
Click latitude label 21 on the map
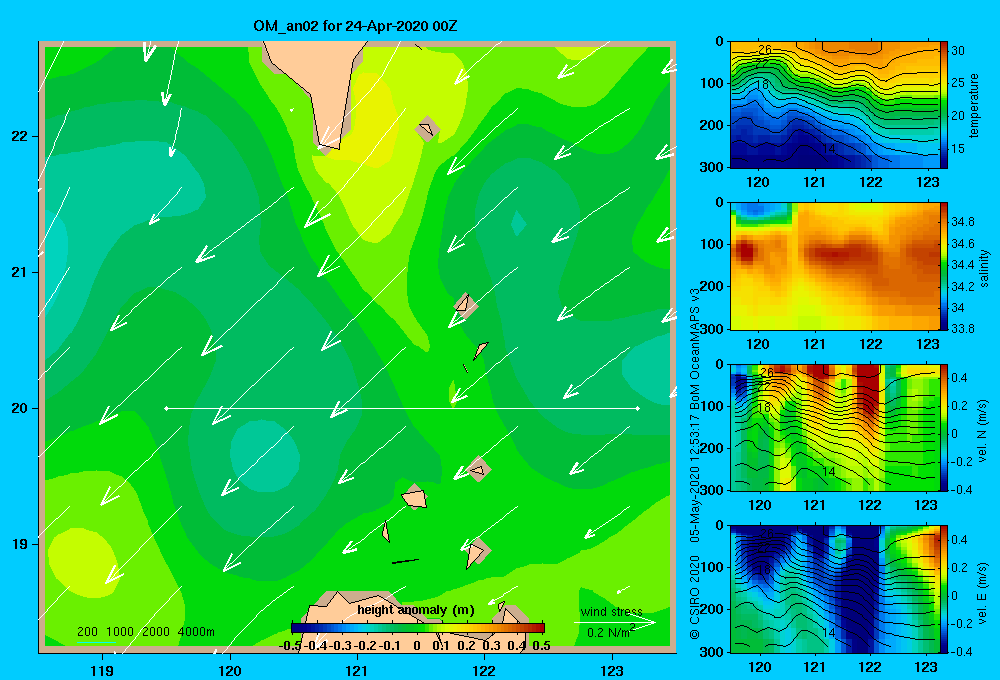[x=20, y=272]
